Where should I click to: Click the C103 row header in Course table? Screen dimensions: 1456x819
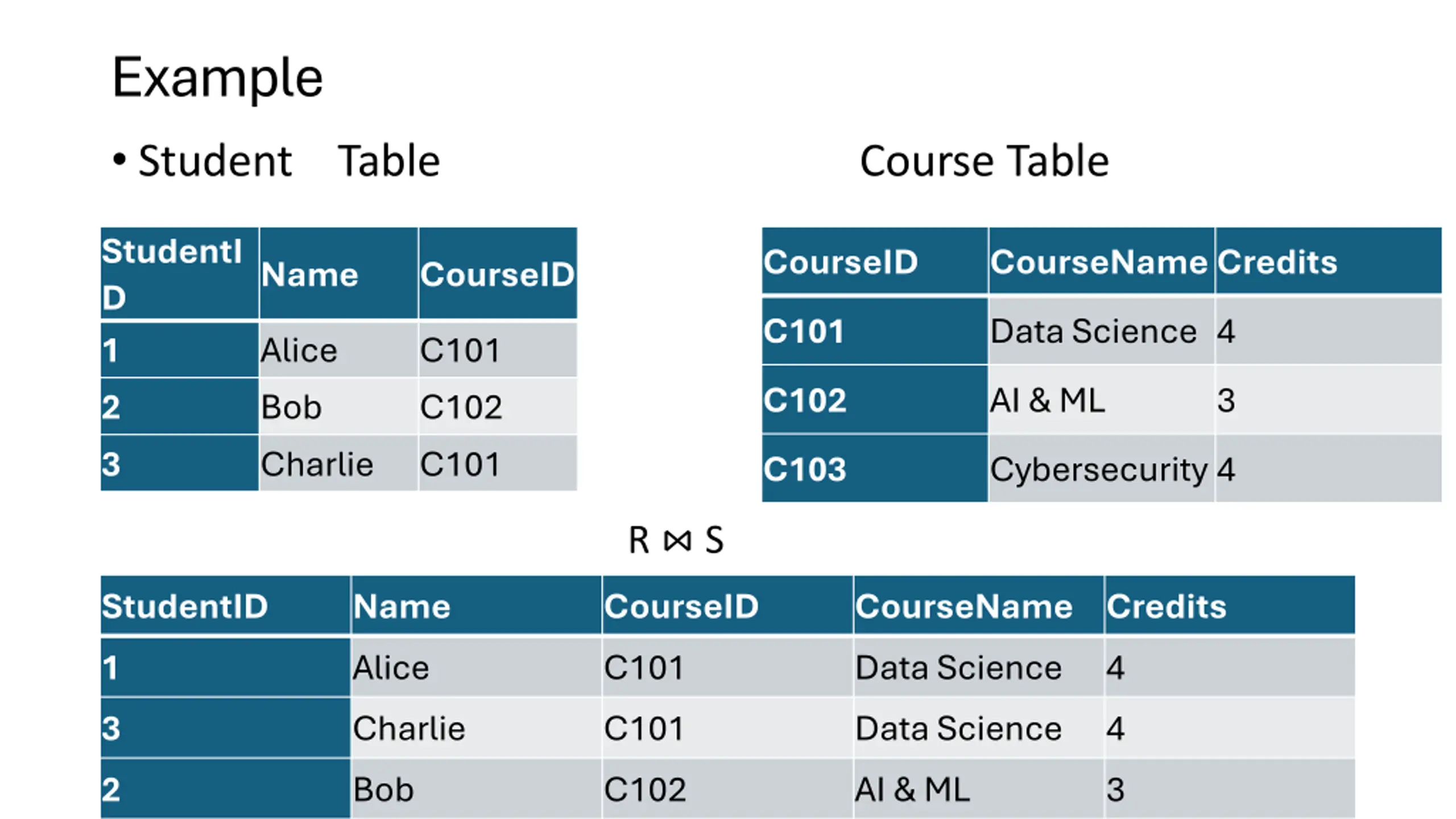tap(874, 469)
